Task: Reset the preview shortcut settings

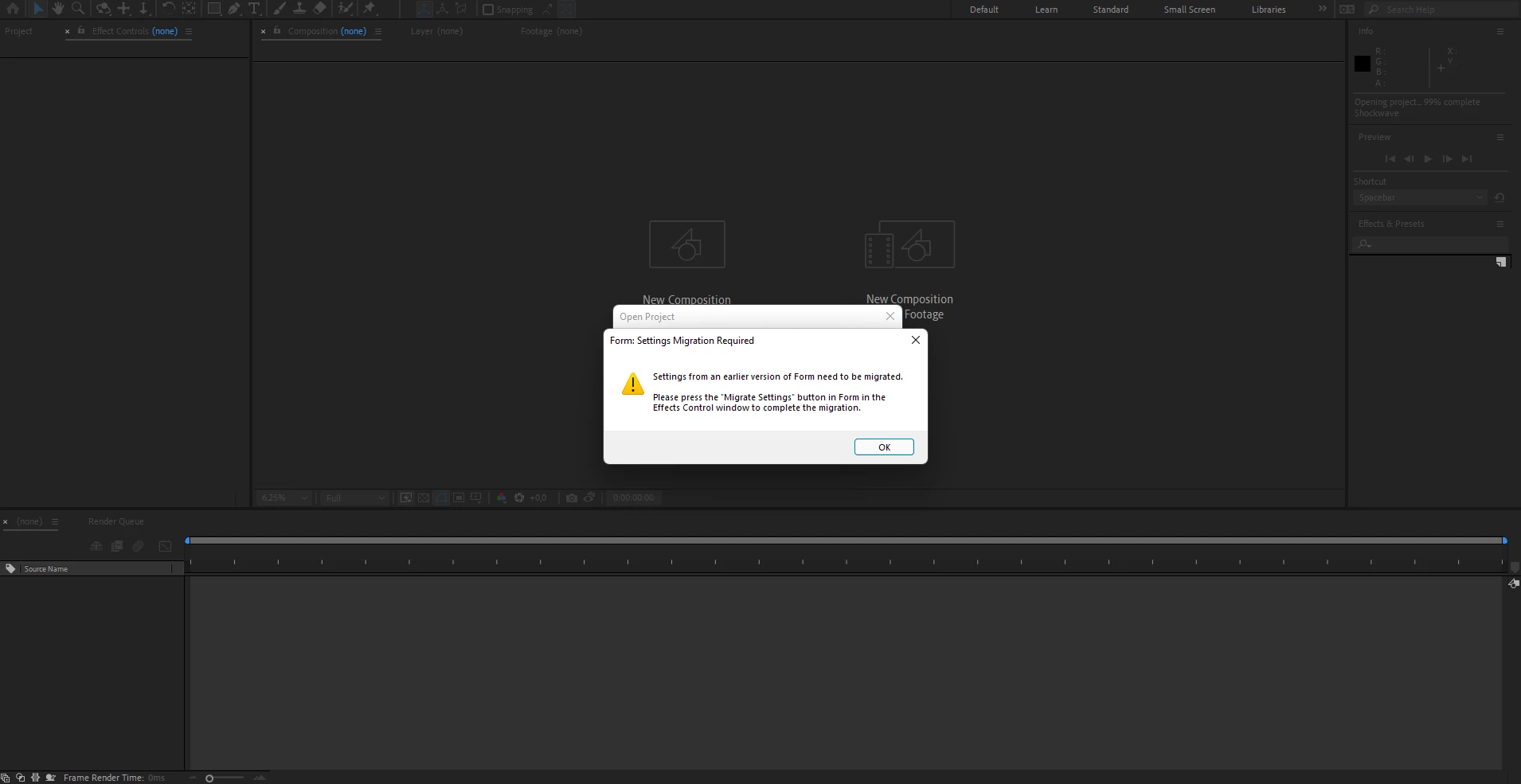Action: pyautogui.click(x=1499, y=197)
